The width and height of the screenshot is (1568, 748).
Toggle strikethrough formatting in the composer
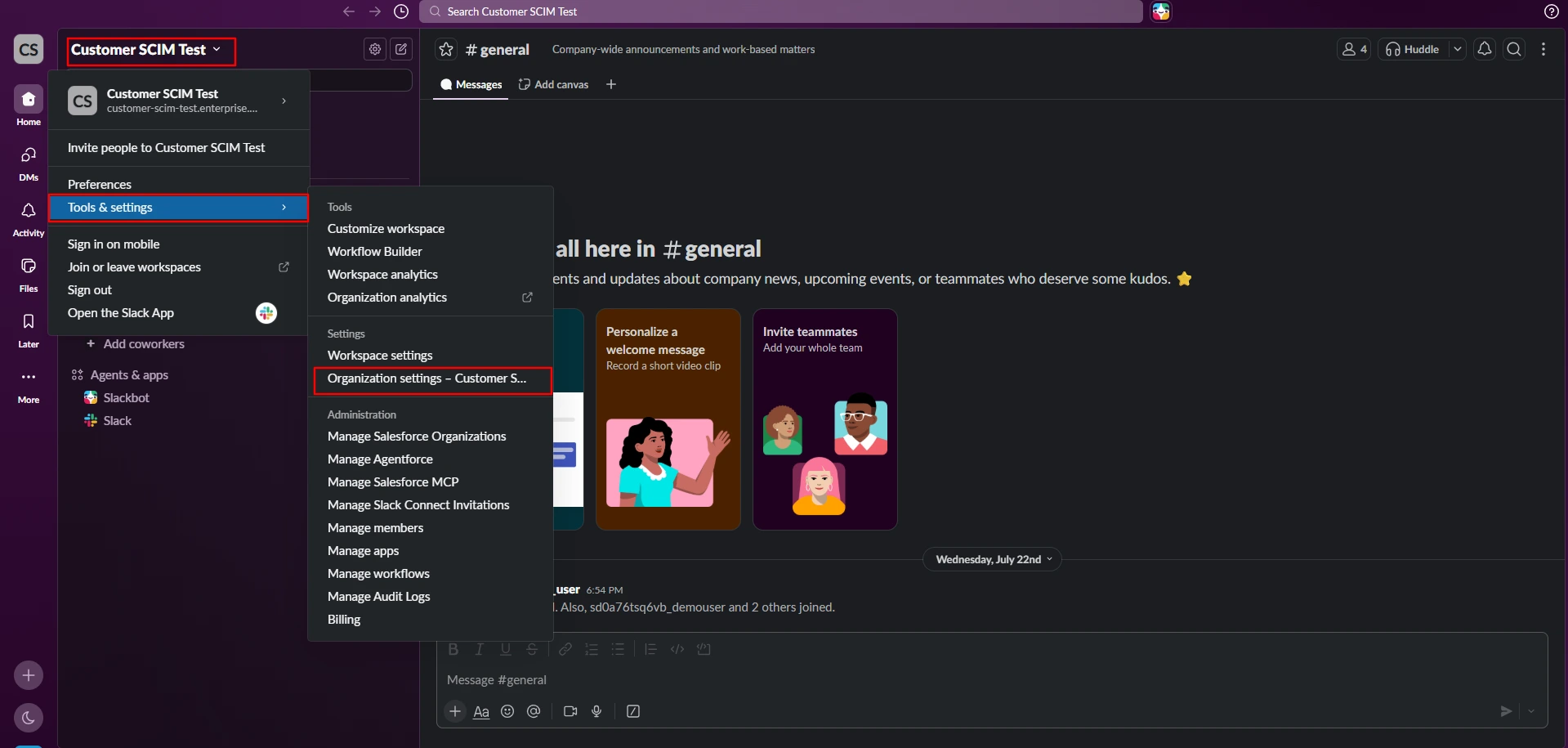[532, 649]
